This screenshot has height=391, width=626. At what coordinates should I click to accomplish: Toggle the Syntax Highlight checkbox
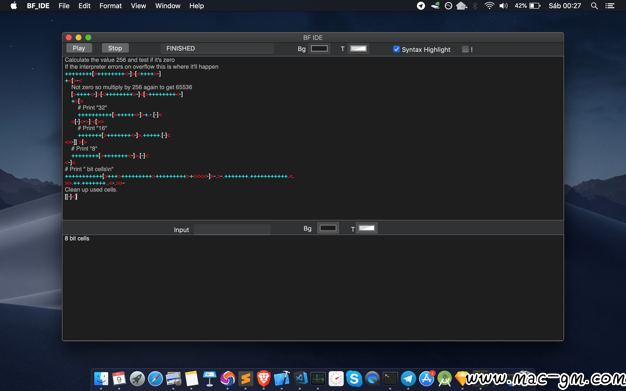(x=396, y=49)
